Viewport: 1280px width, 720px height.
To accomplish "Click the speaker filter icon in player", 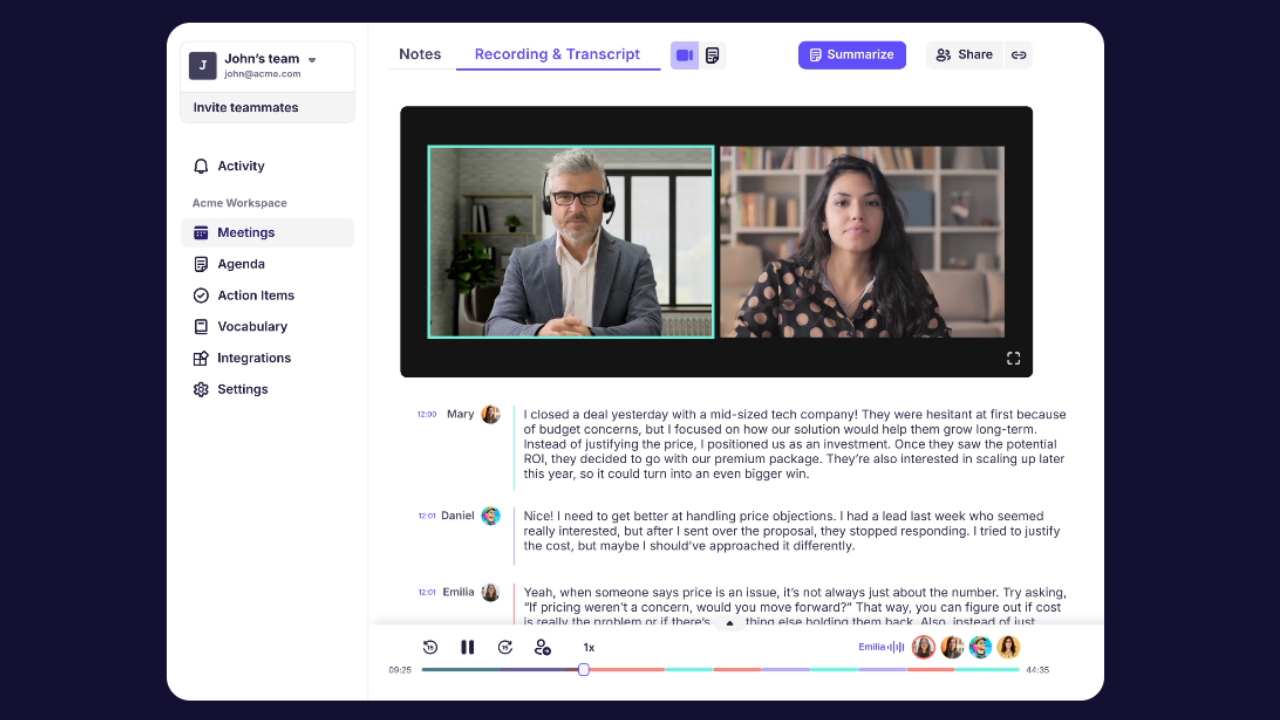I will point(542,647).
